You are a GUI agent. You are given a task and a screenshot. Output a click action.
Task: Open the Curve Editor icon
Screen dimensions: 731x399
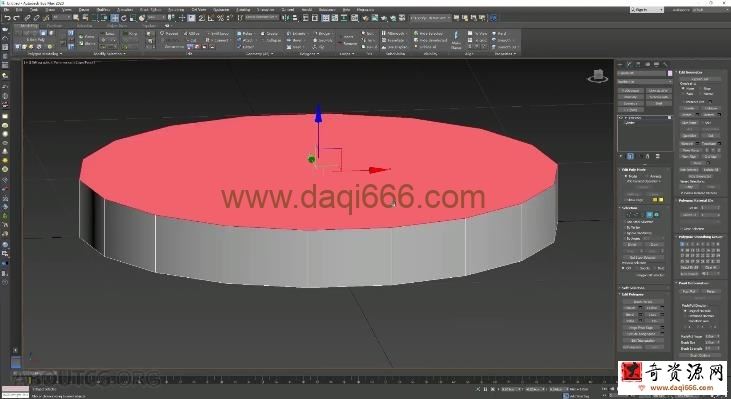pos(335,18)
